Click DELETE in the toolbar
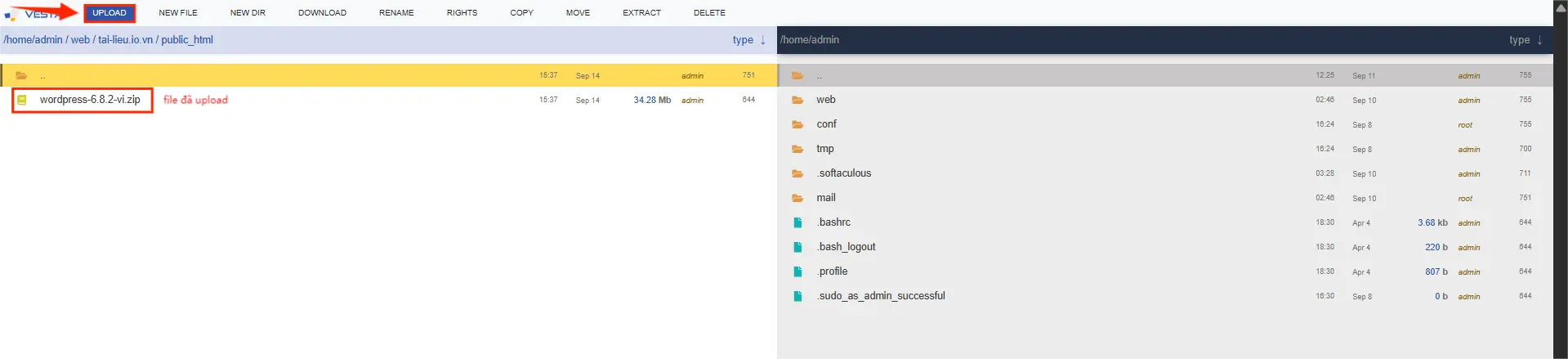1568x359 pixels. [x=709, y=13]
